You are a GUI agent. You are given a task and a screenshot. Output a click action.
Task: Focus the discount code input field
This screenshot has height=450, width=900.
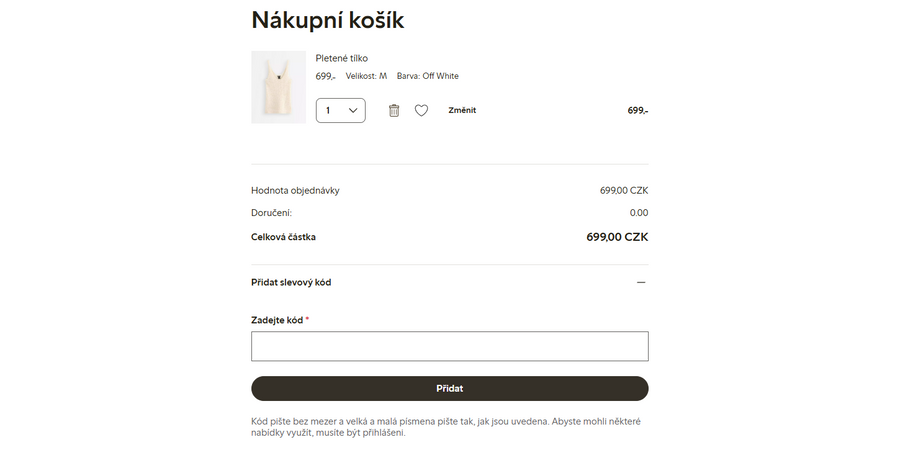449,346
